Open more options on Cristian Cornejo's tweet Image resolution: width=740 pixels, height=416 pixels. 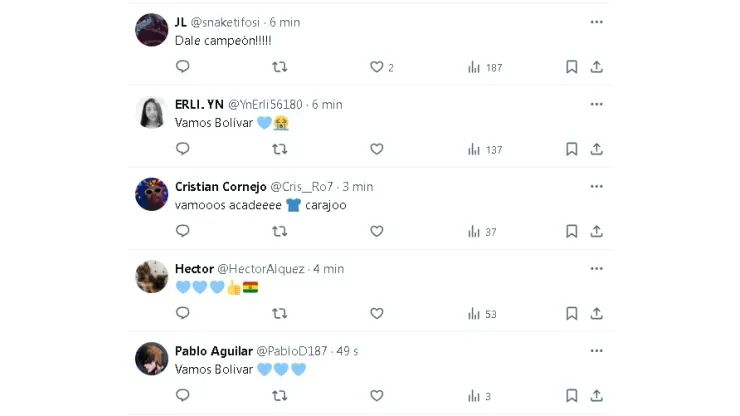[596, 186]
